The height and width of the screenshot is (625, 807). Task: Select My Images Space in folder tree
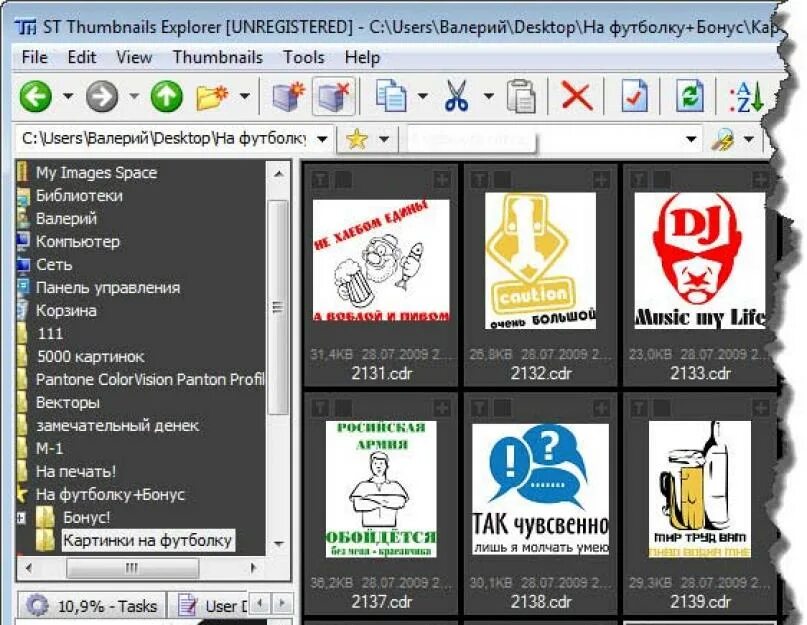point(96,172)
